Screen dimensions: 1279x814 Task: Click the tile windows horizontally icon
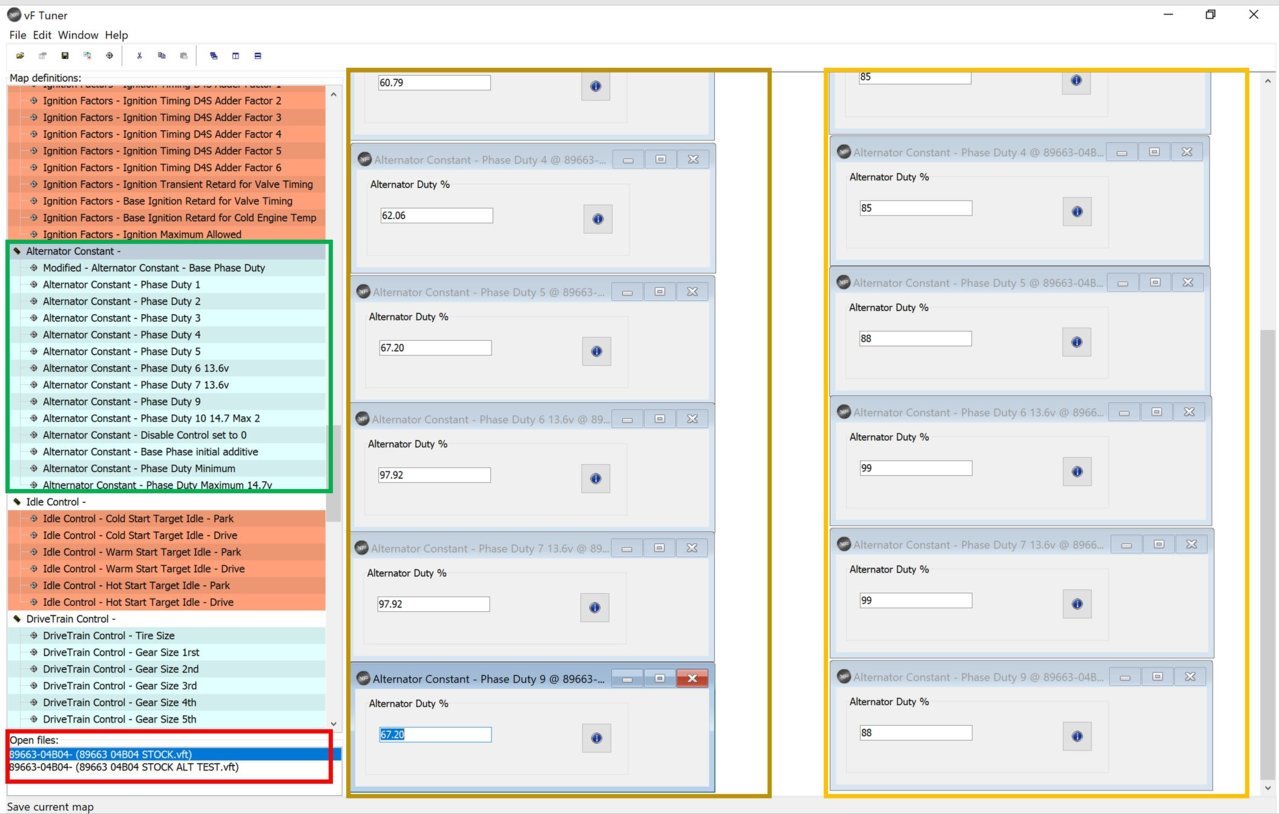tap(257, 56)
